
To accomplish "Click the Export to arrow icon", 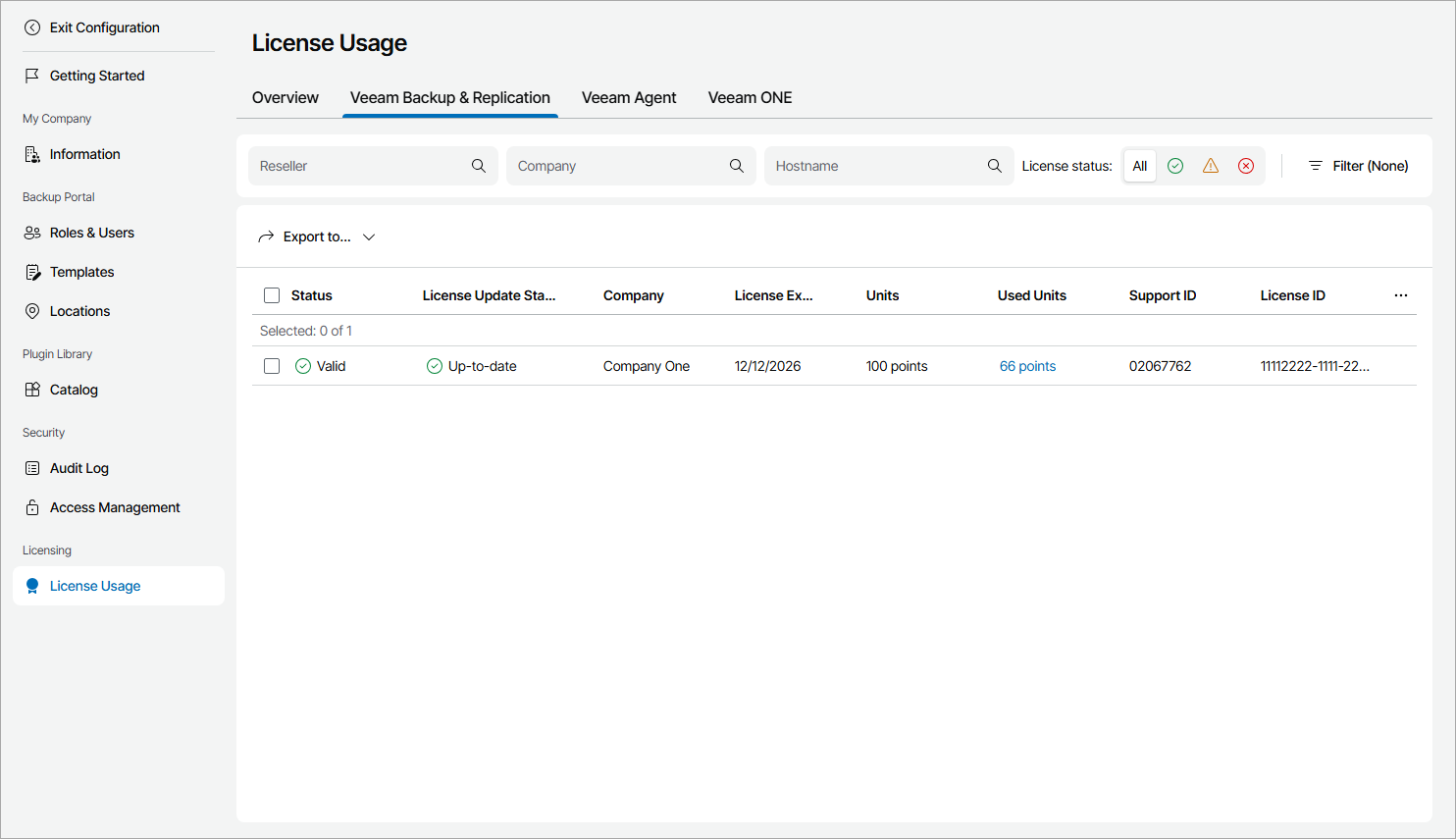I will click(266, 236).
